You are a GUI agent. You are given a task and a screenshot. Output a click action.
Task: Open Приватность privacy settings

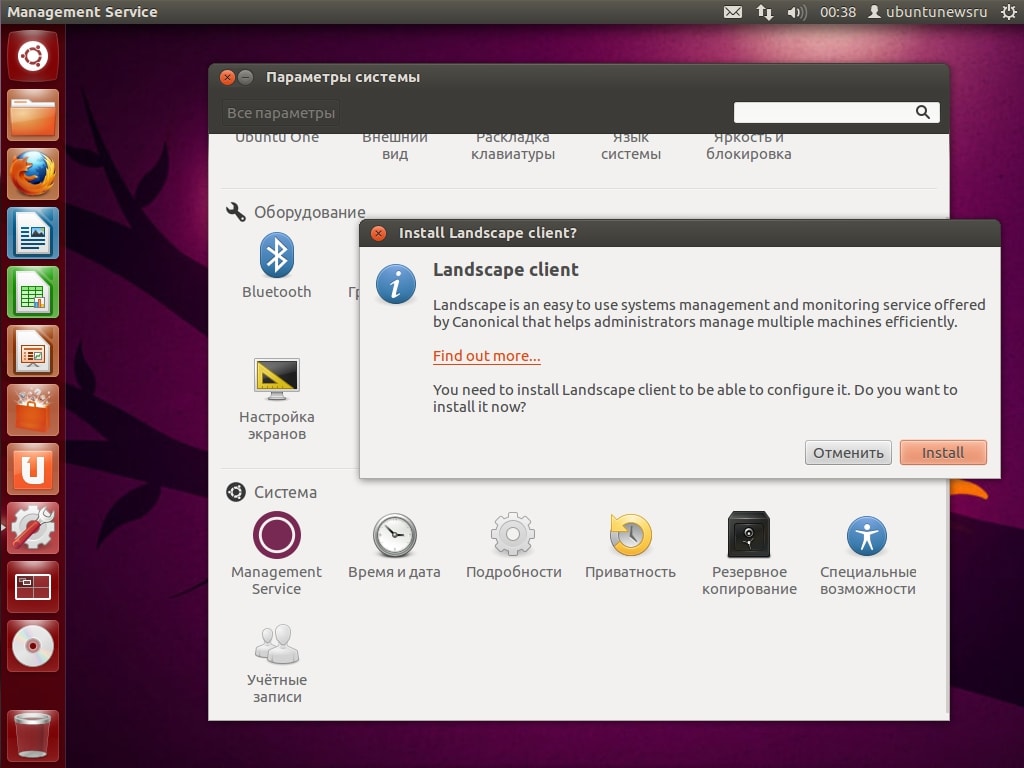point(630,546)
